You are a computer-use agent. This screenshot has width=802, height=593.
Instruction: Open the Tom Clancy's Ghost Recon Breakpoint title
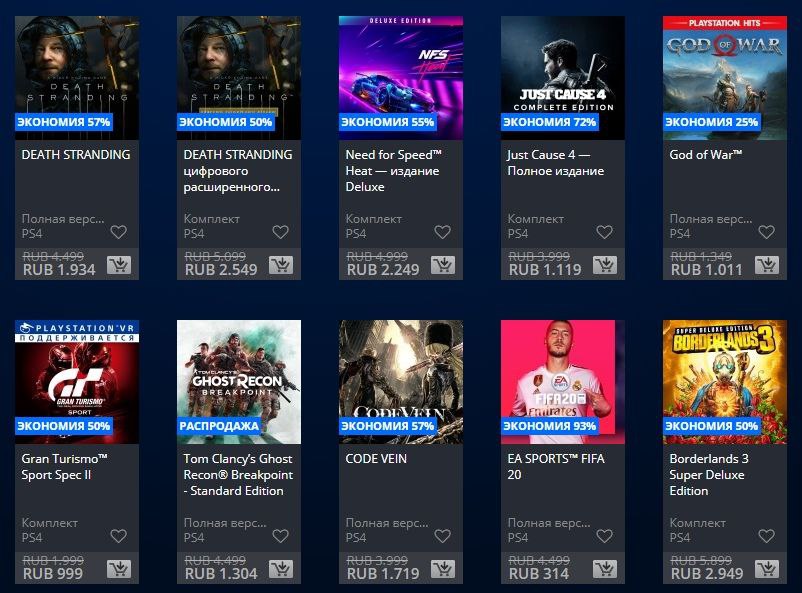pos(238,475)
